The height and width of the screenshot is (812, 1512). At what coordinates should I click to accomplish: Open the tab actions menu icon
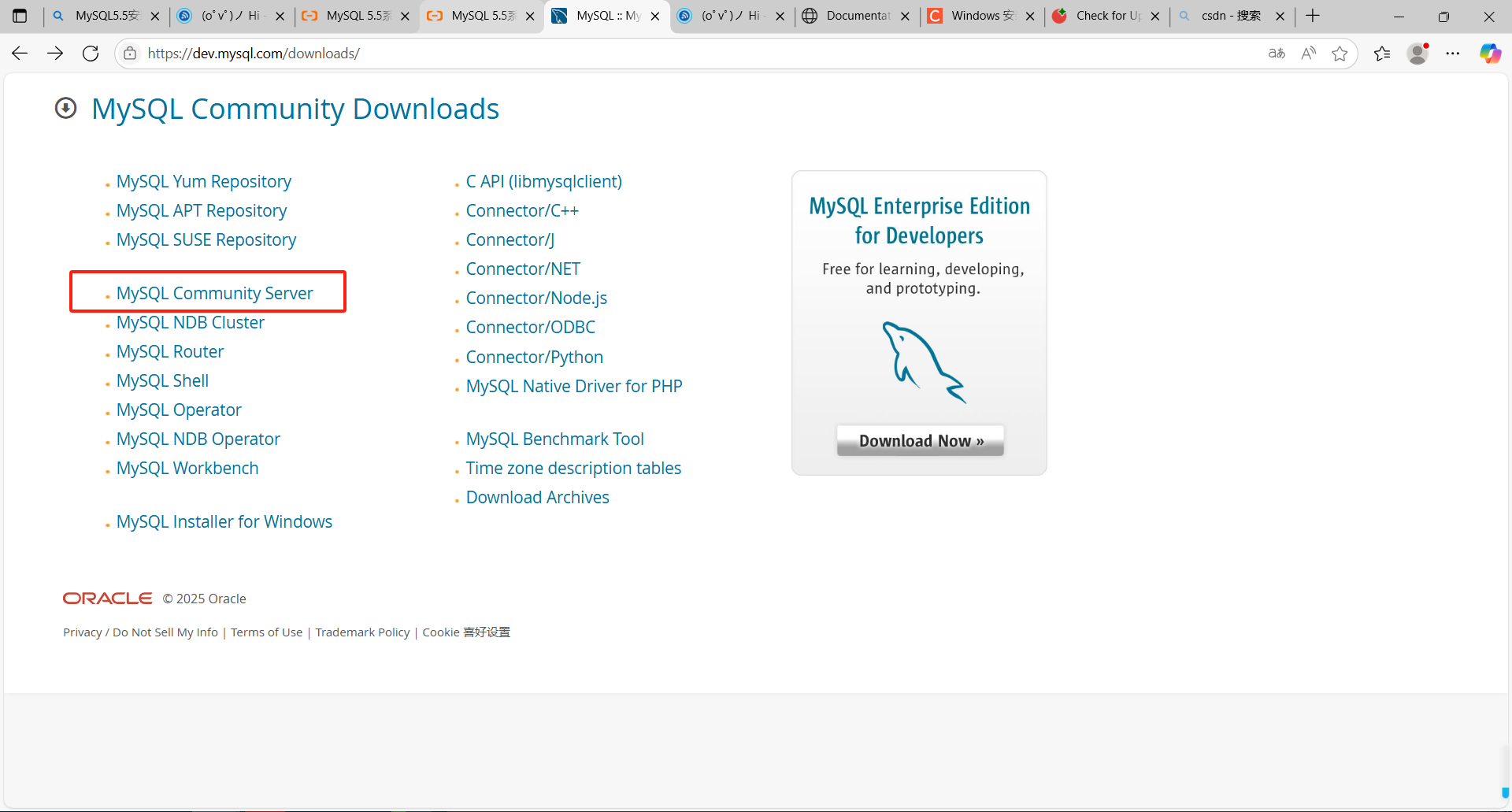(20, 16)
